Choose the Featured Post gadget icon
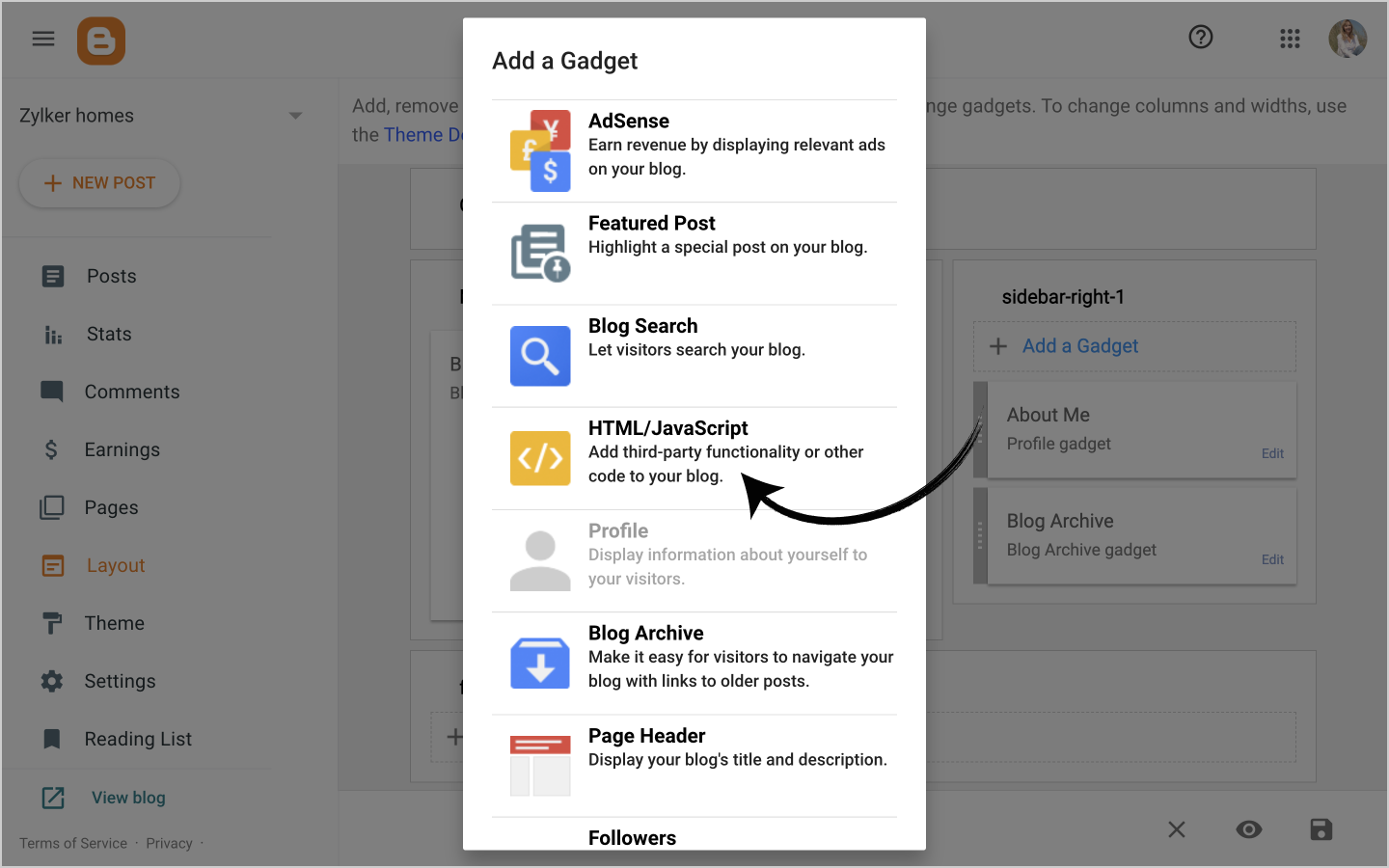 (x=540, y=253)
